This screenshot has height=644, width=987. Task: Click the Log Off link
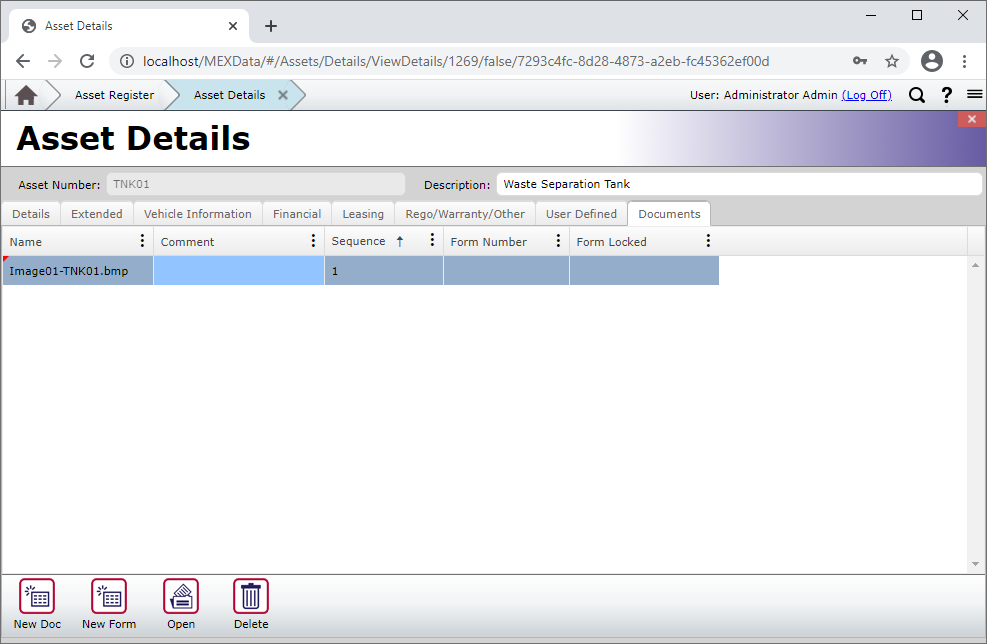click(x=866, y=94)
